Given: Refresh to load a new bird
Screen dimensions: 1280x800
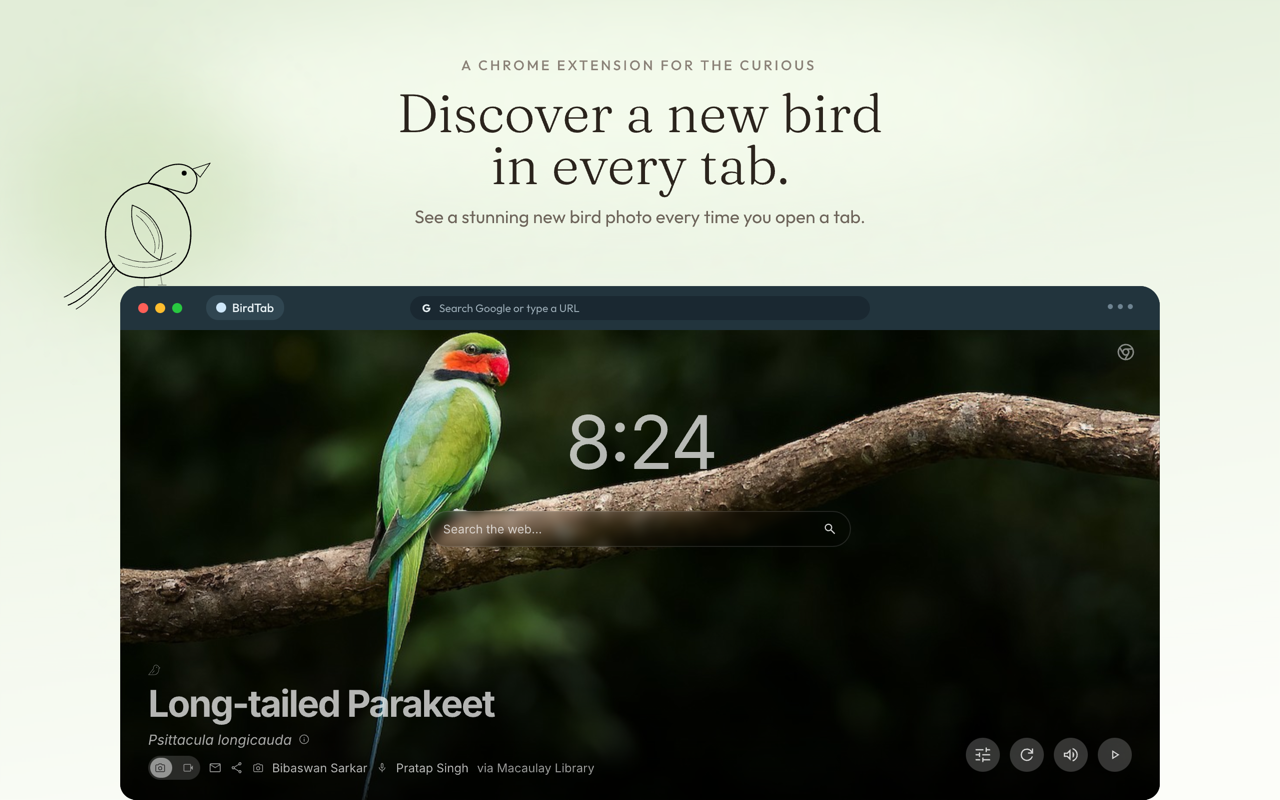Looking at the screenshot, I should coord(1027,755).
